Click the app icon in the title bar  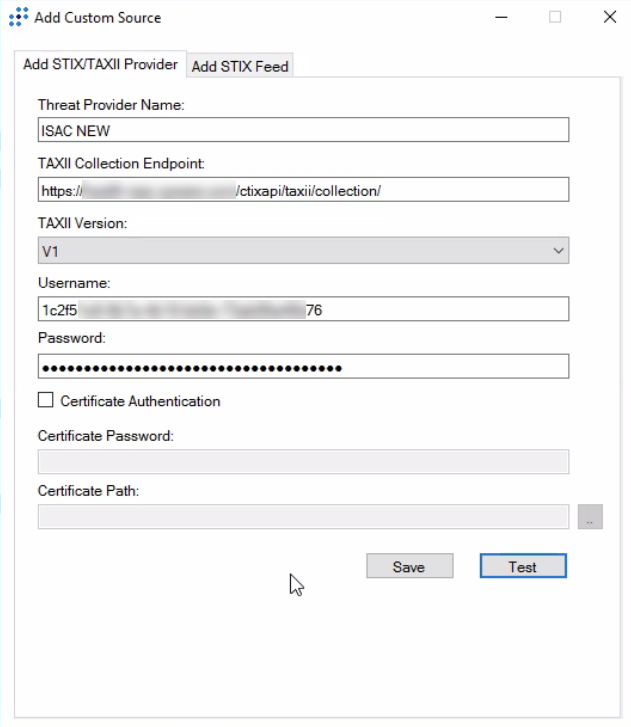(x=18, y=17)
